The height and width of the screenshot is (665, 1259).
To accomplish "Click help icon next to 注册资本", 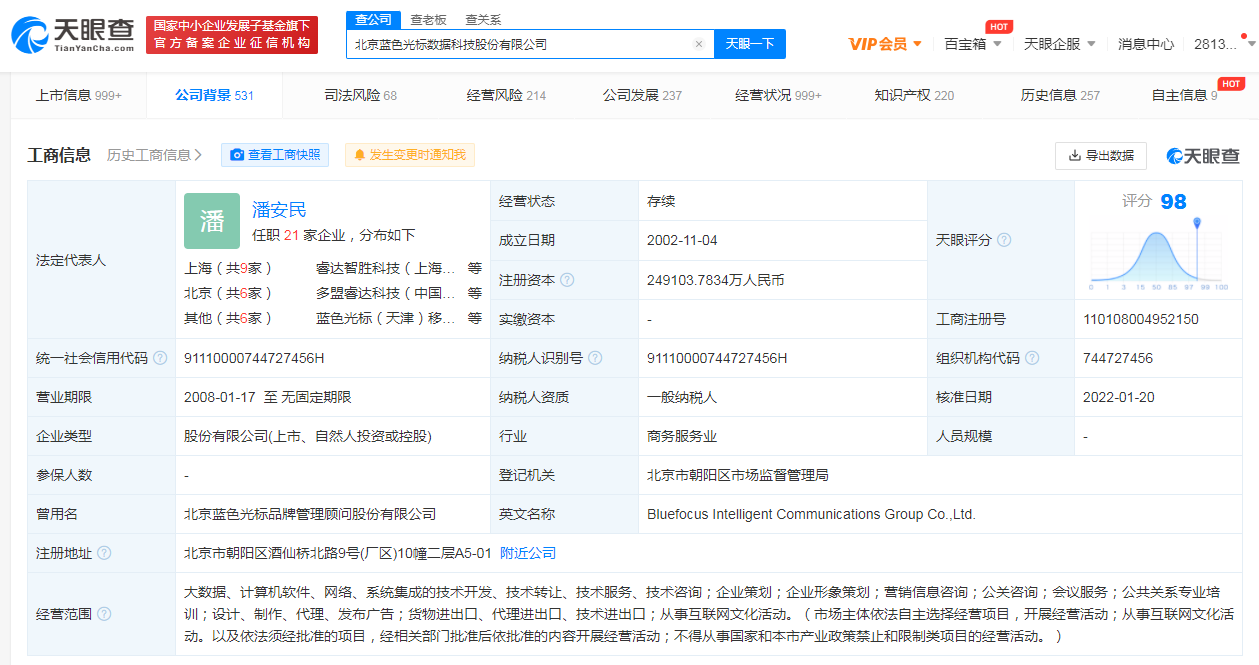I will [567, 280].
